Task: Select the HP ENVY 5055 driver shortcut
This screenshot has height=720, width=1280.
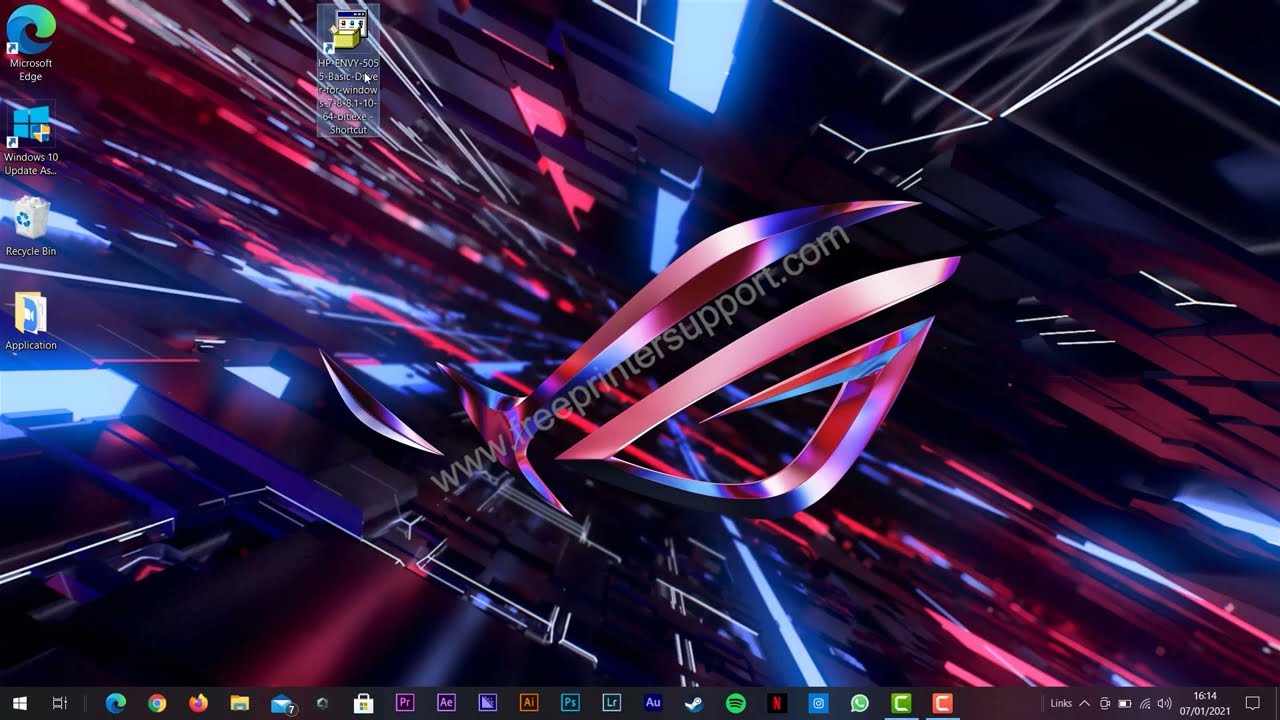Action: (x=348, y=71)
